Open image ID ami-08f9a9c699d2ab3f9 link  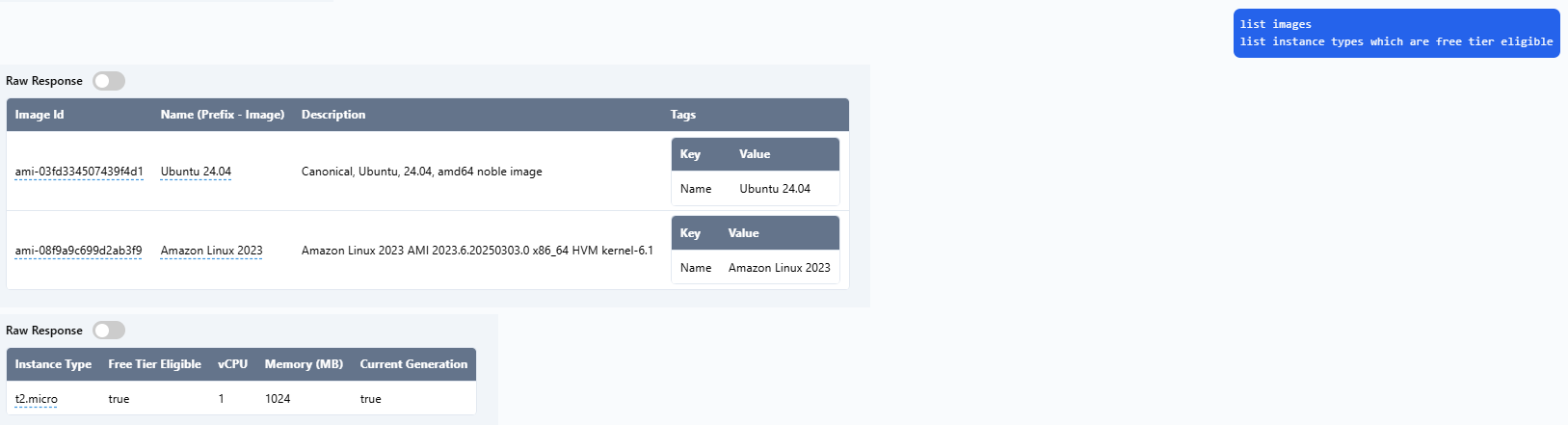pyautogui.click(x=78, y=251)
